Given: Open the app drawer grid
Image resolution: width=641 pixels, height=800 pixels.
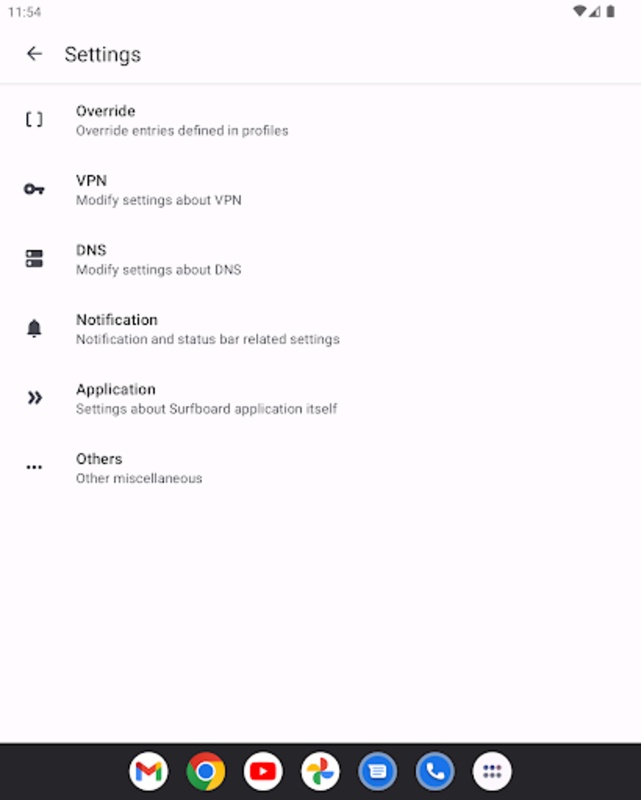Looking at the screenshot, I should (x=492, y=771).
